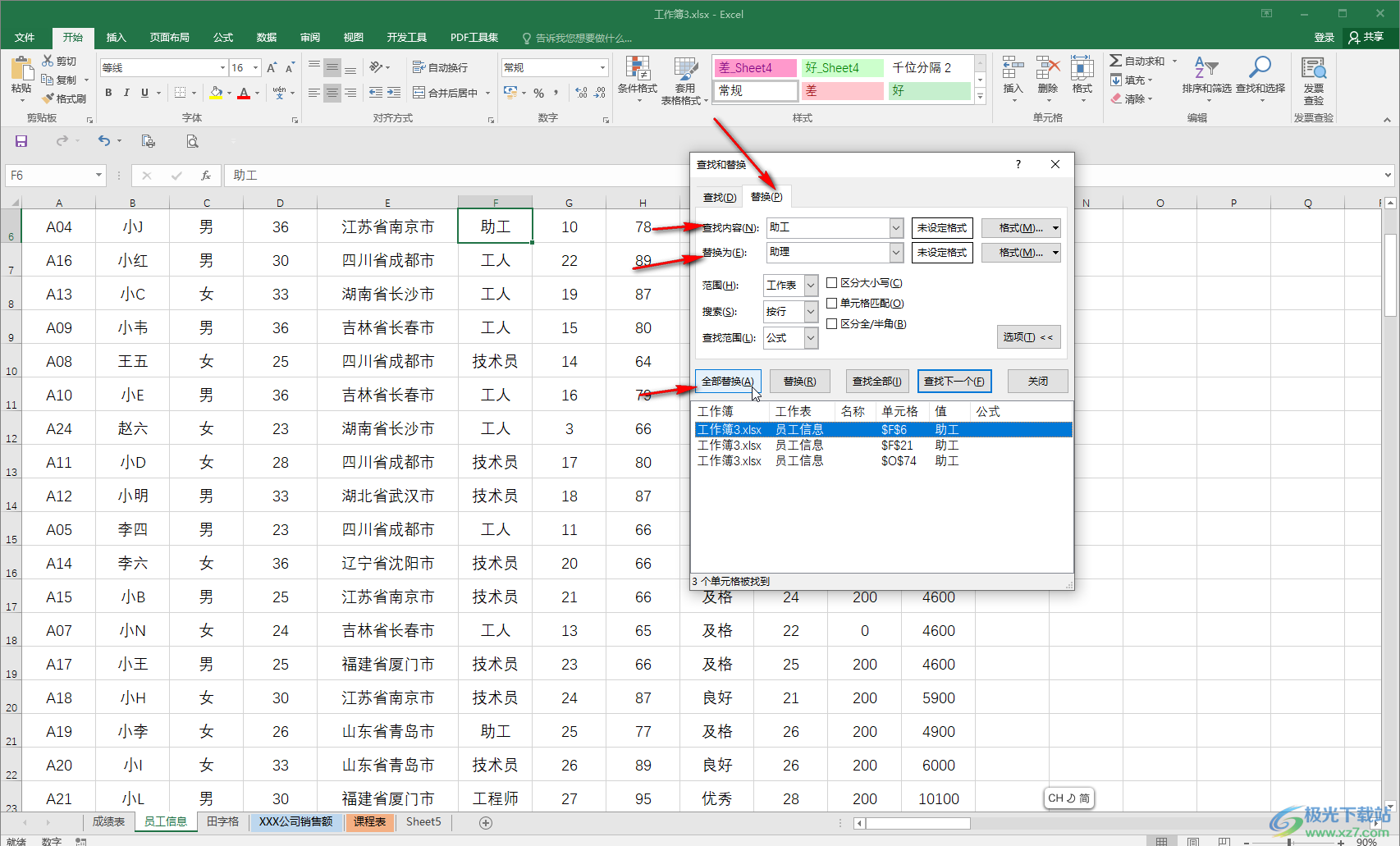Decrease font size with the smaller A icon

tap(289, 67)
